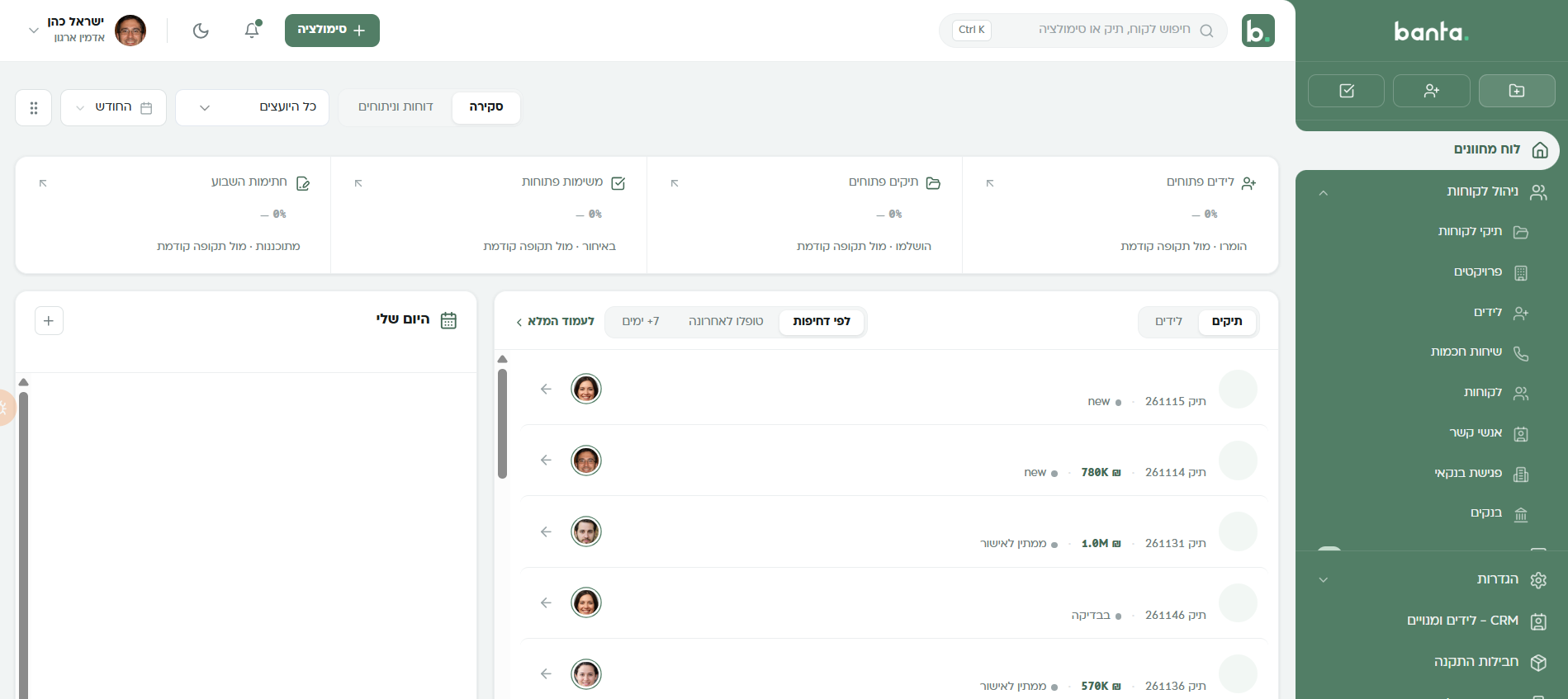This screenshot has height=699, width=1568.
Task: Open the user menu chevron beside ישראל כהן
Action: 34,31
